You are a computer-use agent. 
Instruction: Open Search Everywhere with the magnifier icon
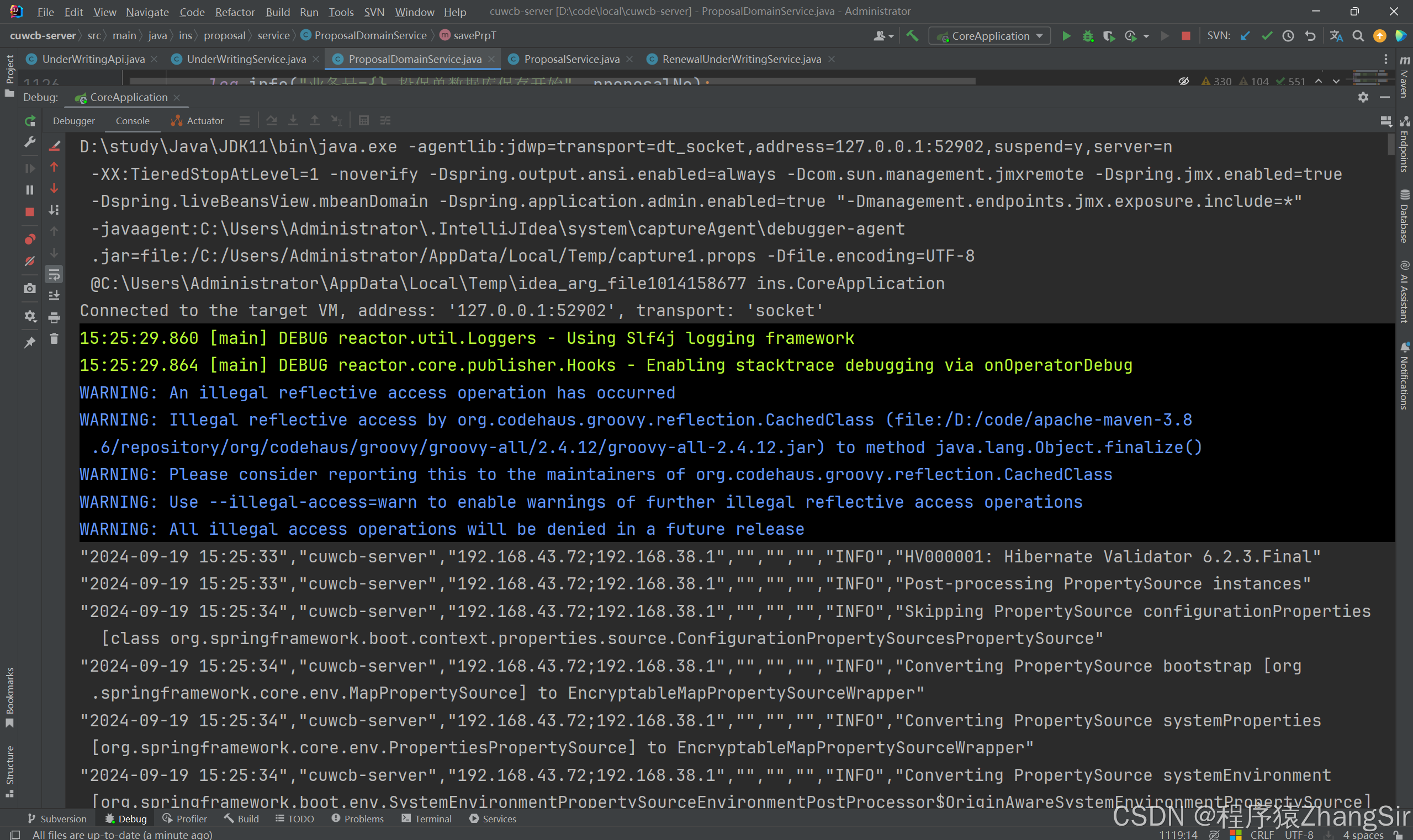click(x=1358, y=36)
